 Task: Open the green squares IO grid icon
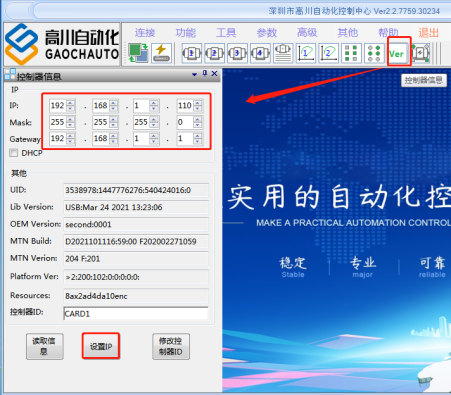(351, 53)
